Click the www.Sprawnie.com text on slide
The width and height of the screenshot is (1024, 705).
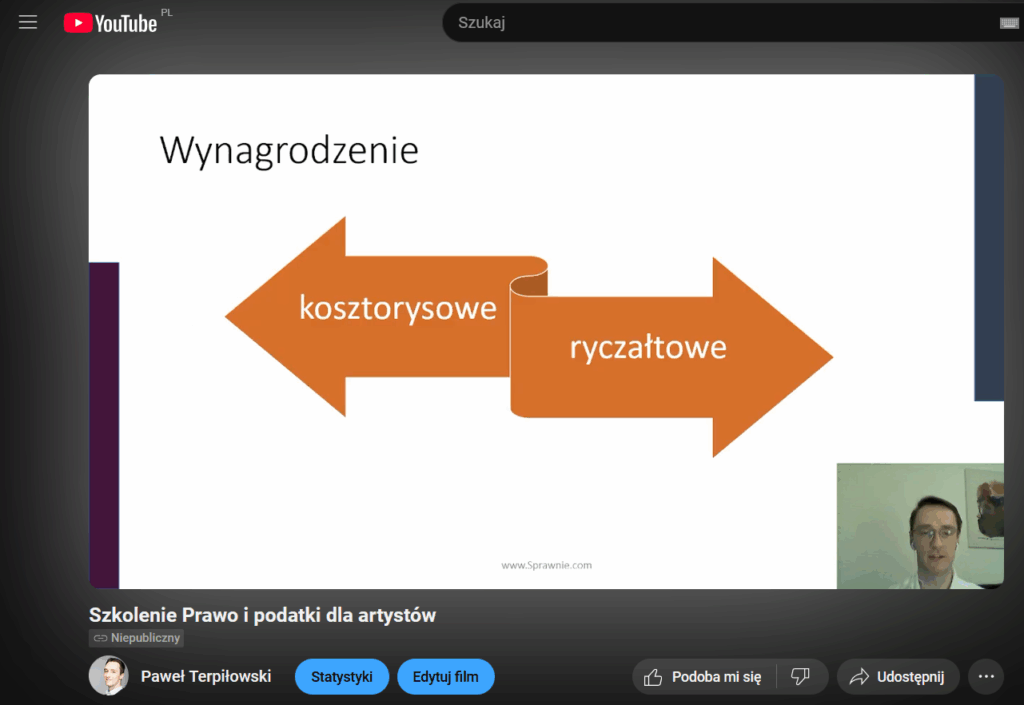point(546,565)
